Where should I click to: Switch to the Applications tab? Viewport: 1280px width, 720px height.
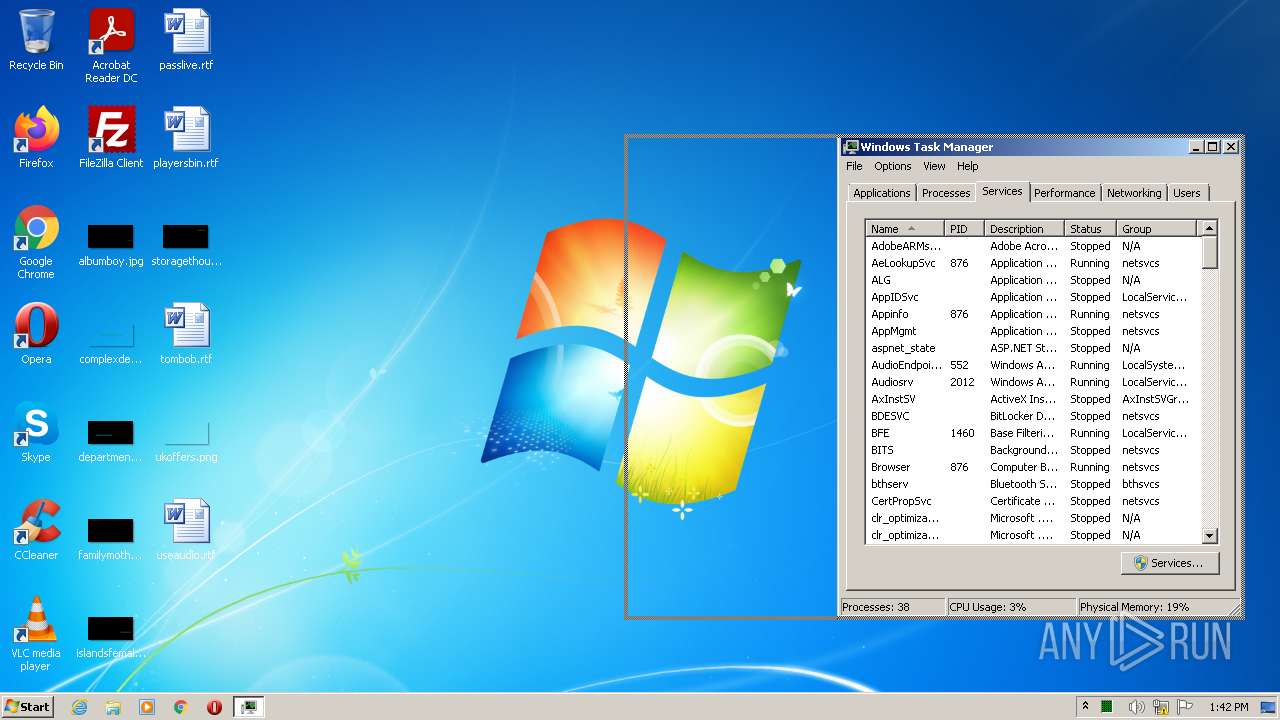881,193
